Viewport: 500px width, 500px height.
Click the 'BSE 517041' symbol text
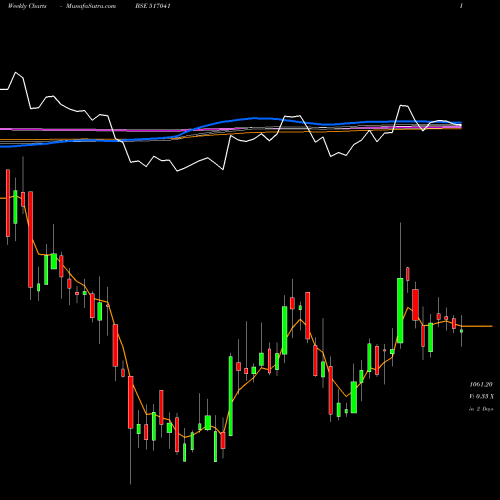point(153,6)
